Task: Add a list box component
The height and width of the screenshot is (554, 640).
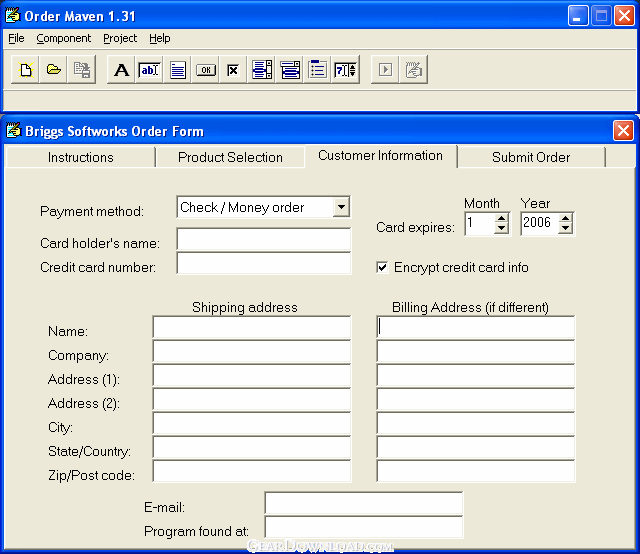Action: tap(262, 70)
